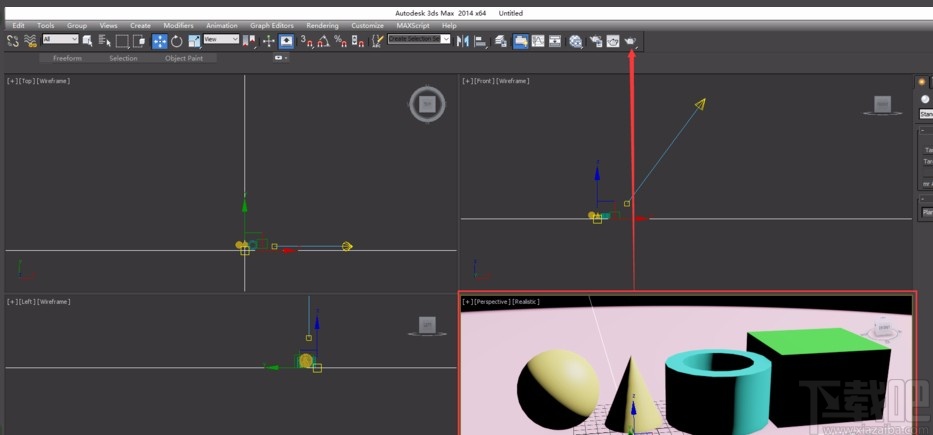Click the Select and Link chain icon
The height and width of the screenshot is (435, 933).
(x=12, y=40)
